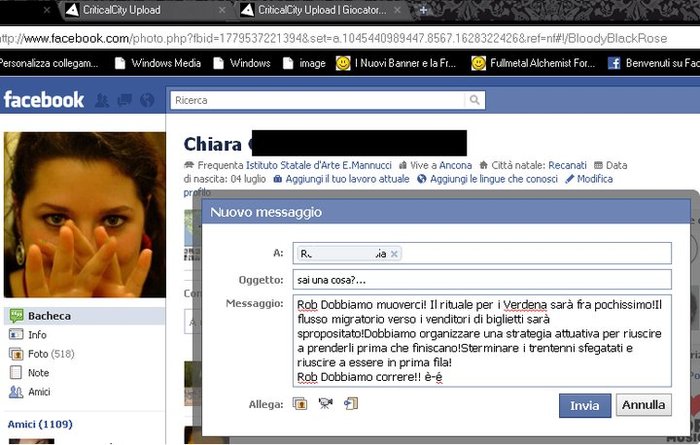
Task: Close CriticalCity Upload | Giocator tab
Action: click(x=397, y=10)
